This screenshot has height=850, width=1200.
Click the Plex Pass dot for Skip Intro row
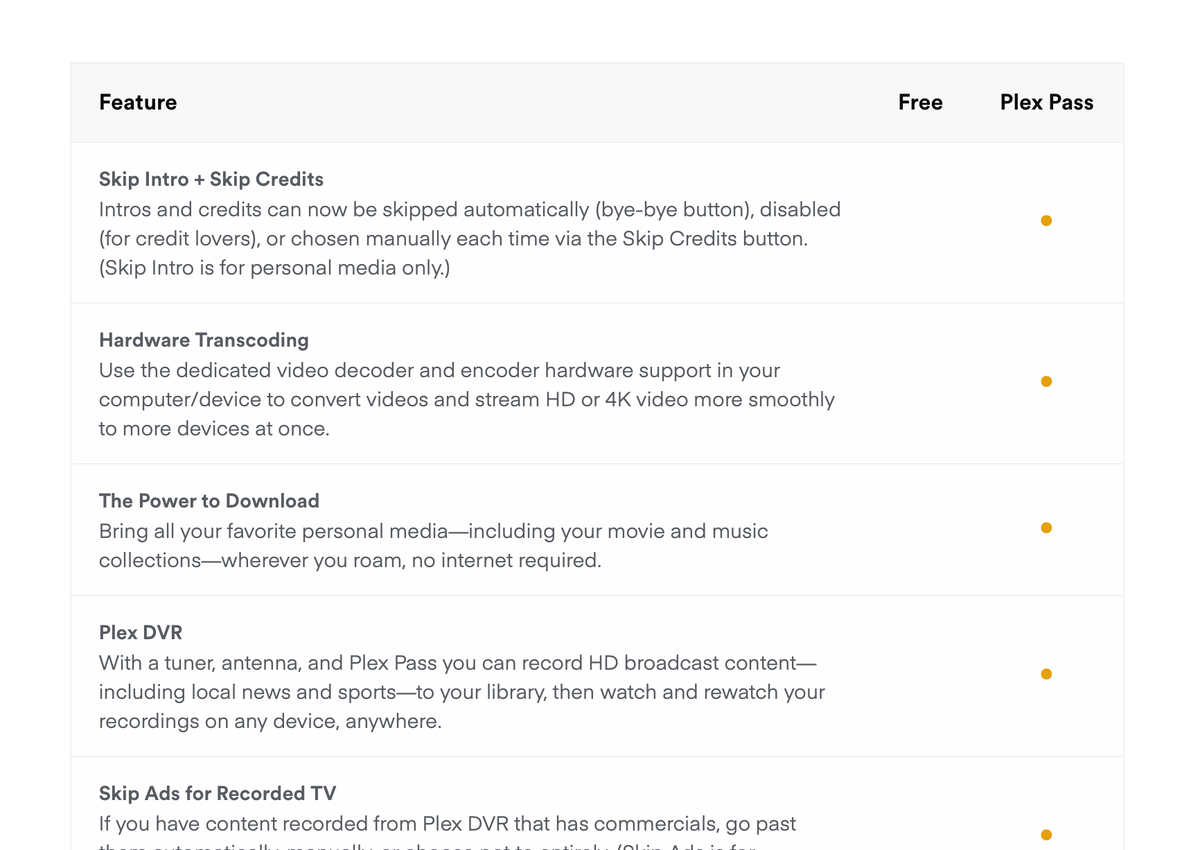coord(1046,221)
